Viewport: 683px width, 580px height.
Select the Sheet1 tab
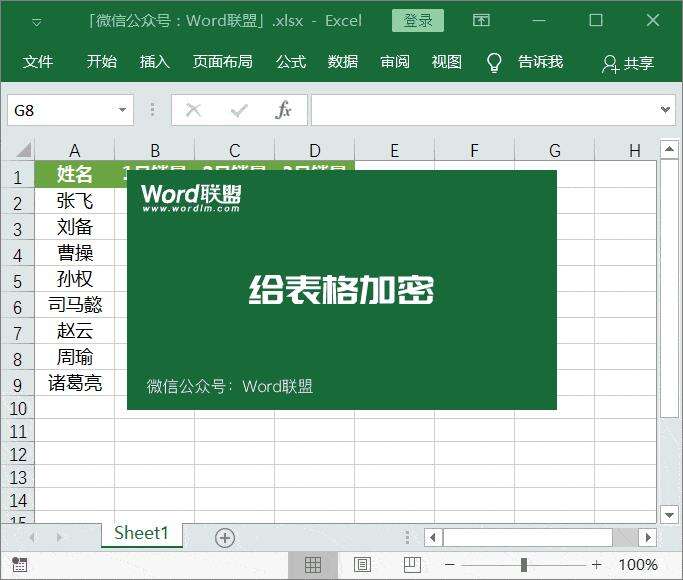pyautogui.click(x=141, y=533)
